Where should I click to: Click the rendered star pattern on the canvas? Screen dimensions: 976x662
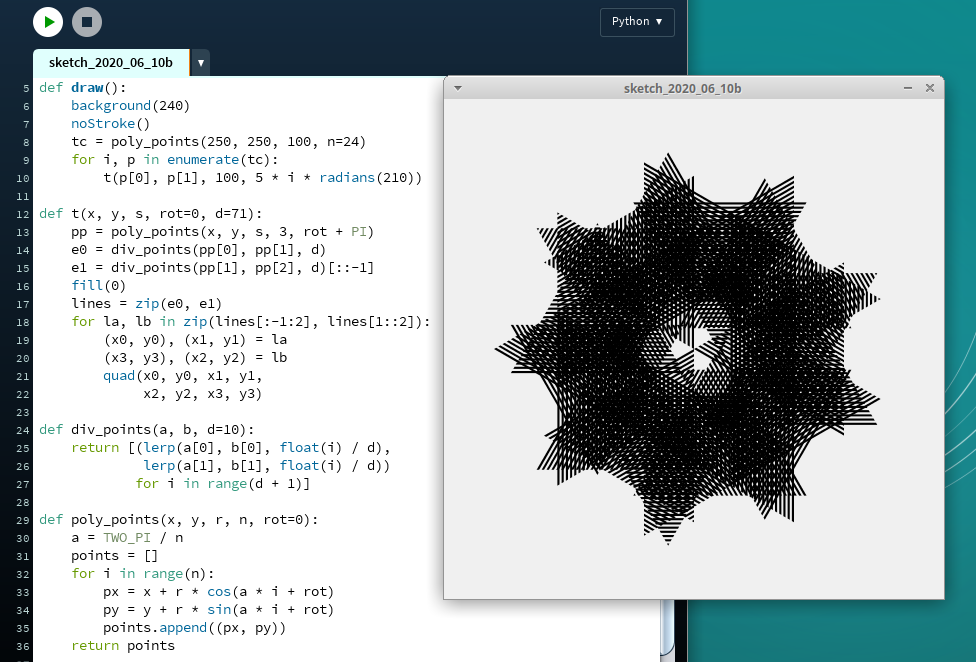[x=690, y=350]
